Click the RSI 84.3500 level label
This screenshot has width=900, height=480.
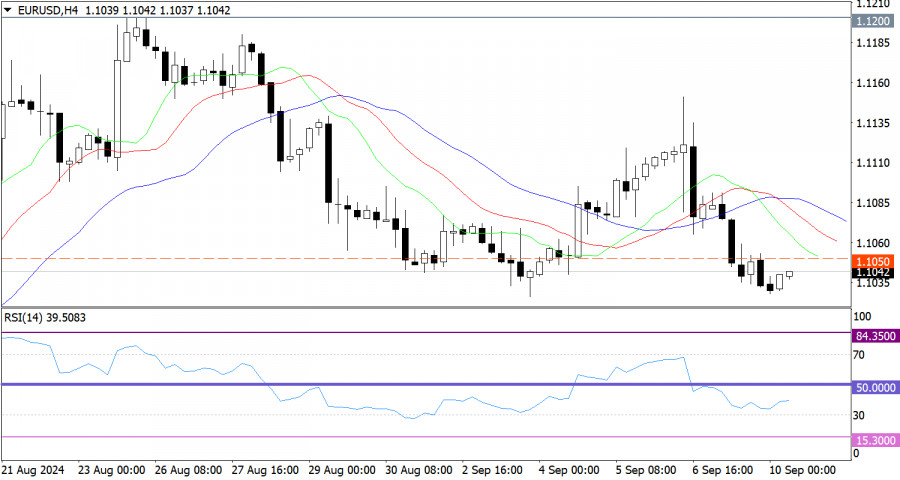(x=875, y=336)
